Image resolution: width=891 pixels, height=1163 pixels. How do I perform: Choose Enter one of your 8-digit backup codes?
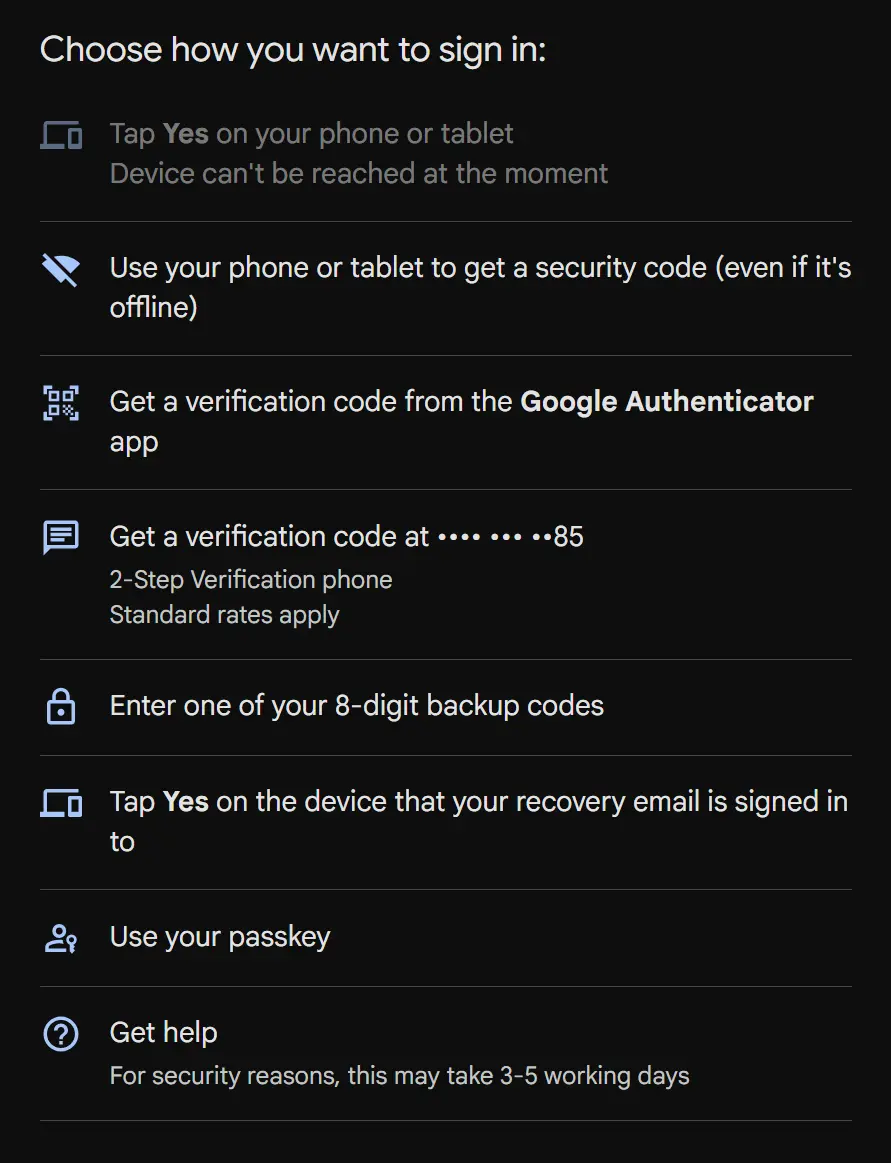pos(445,707)
